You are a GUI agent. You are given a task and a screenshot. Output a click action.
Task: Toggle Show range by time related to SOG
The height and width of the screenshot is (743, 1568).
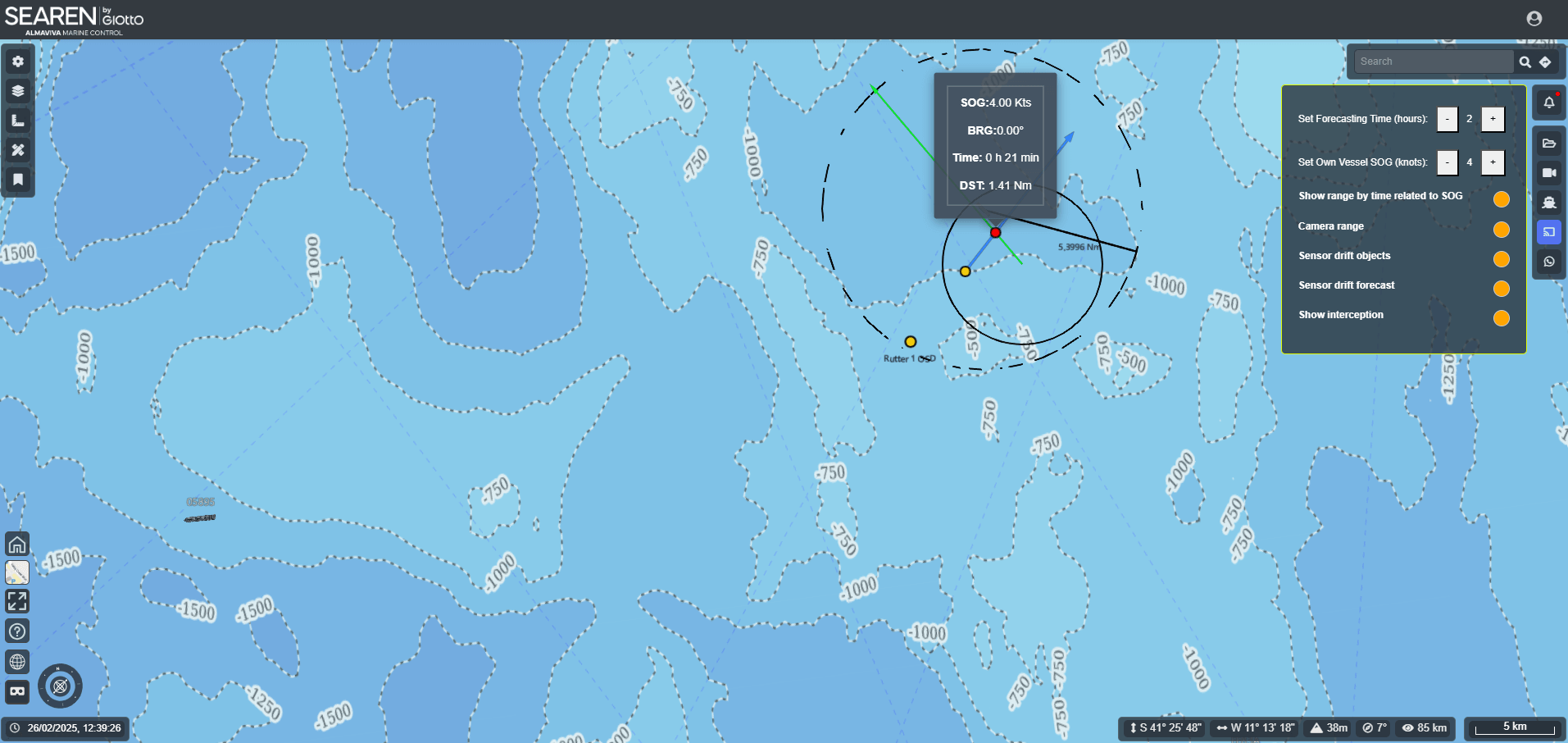click(x=1501, y=199)
